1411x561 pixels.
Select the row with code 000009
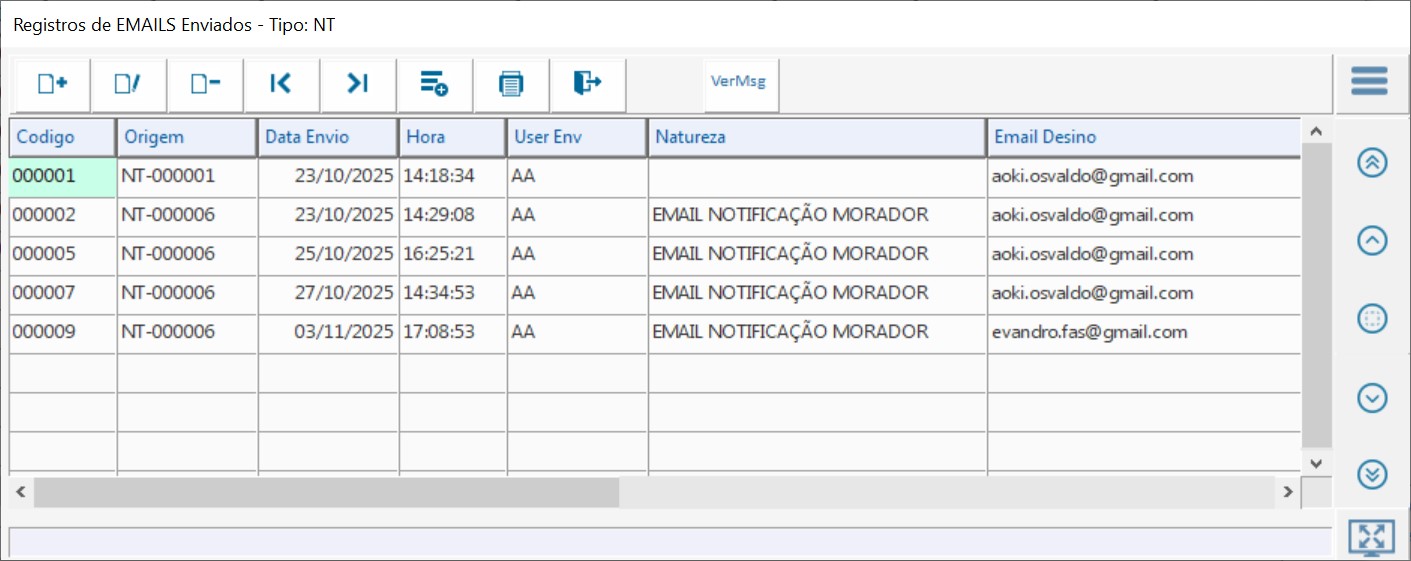point(62,332)
